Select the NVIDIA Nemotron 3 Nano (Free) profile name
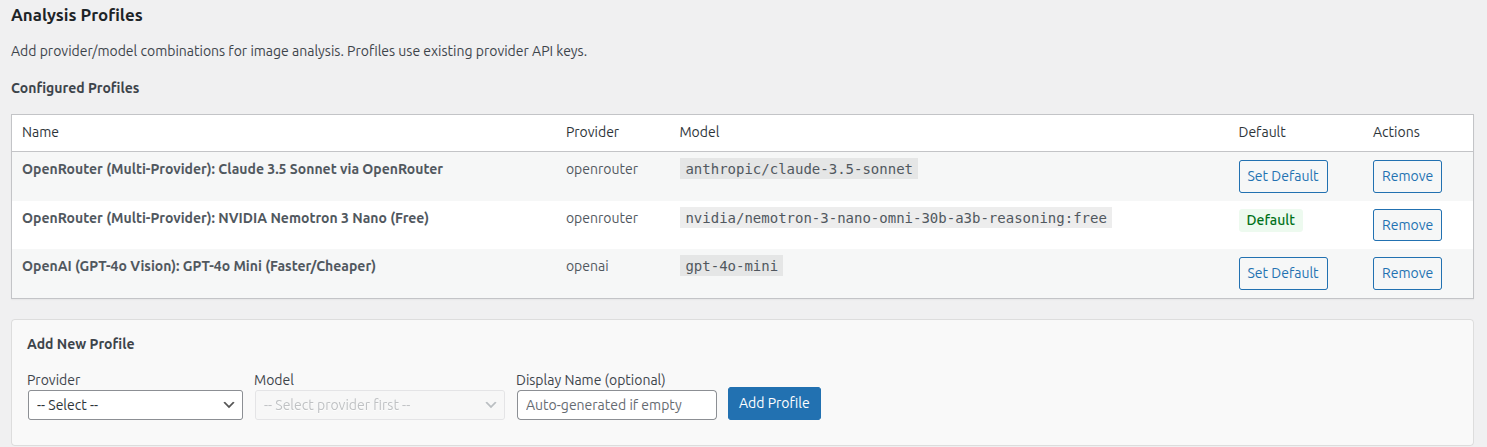 pos(225,217)
